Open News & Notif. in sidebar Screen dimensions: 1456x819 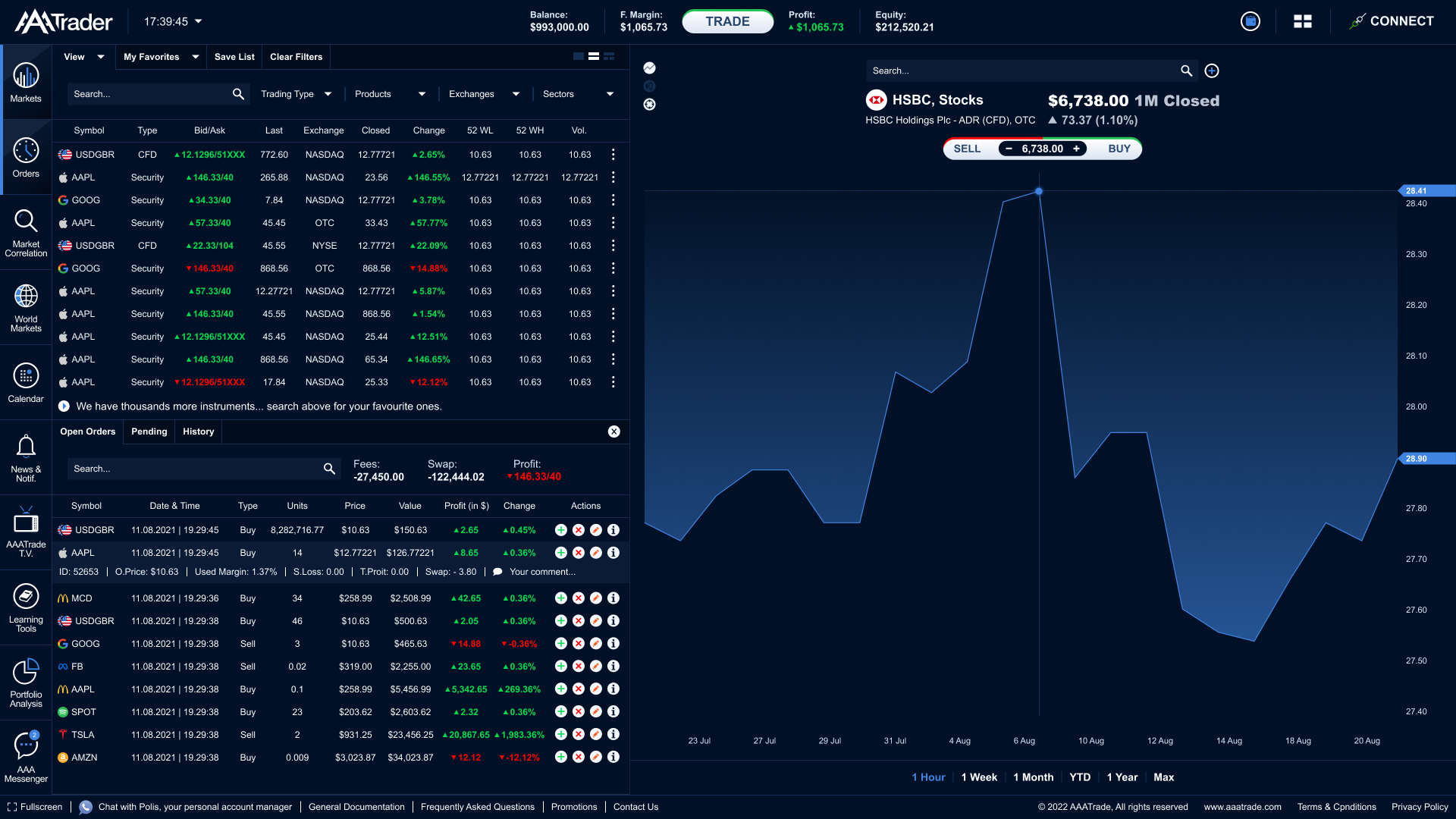pos(26,458)
